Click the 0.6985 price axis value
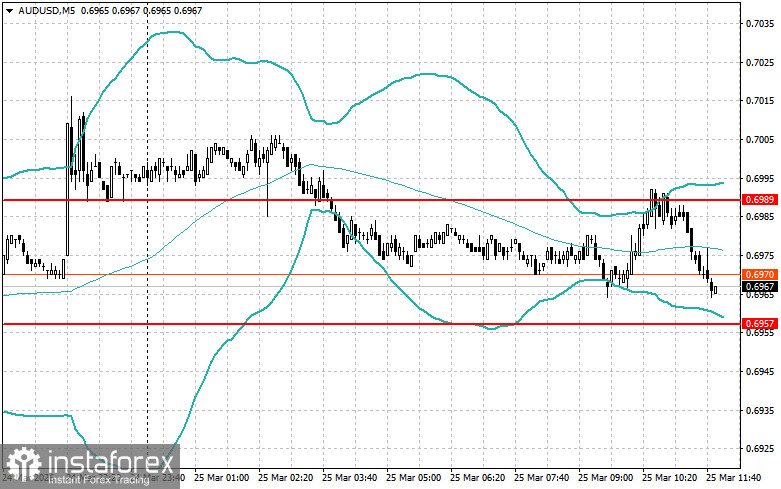Image resolution: width=781 pixels, height=489 pixels. (760, 217)
